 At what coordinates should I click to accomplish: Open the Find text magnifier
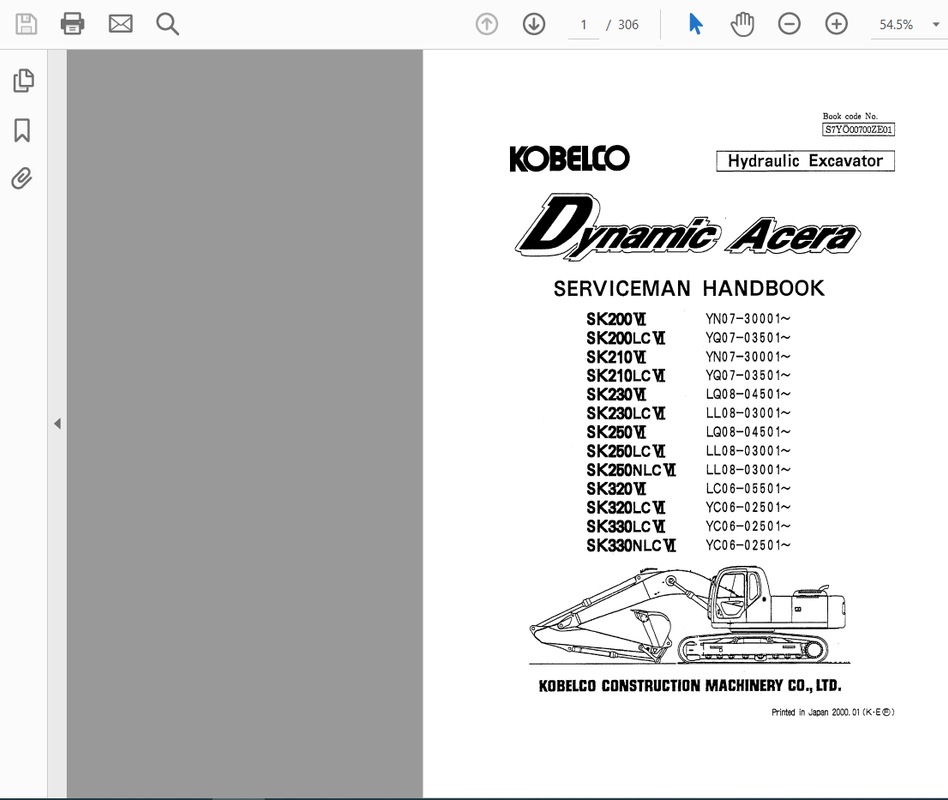(167, 25)
